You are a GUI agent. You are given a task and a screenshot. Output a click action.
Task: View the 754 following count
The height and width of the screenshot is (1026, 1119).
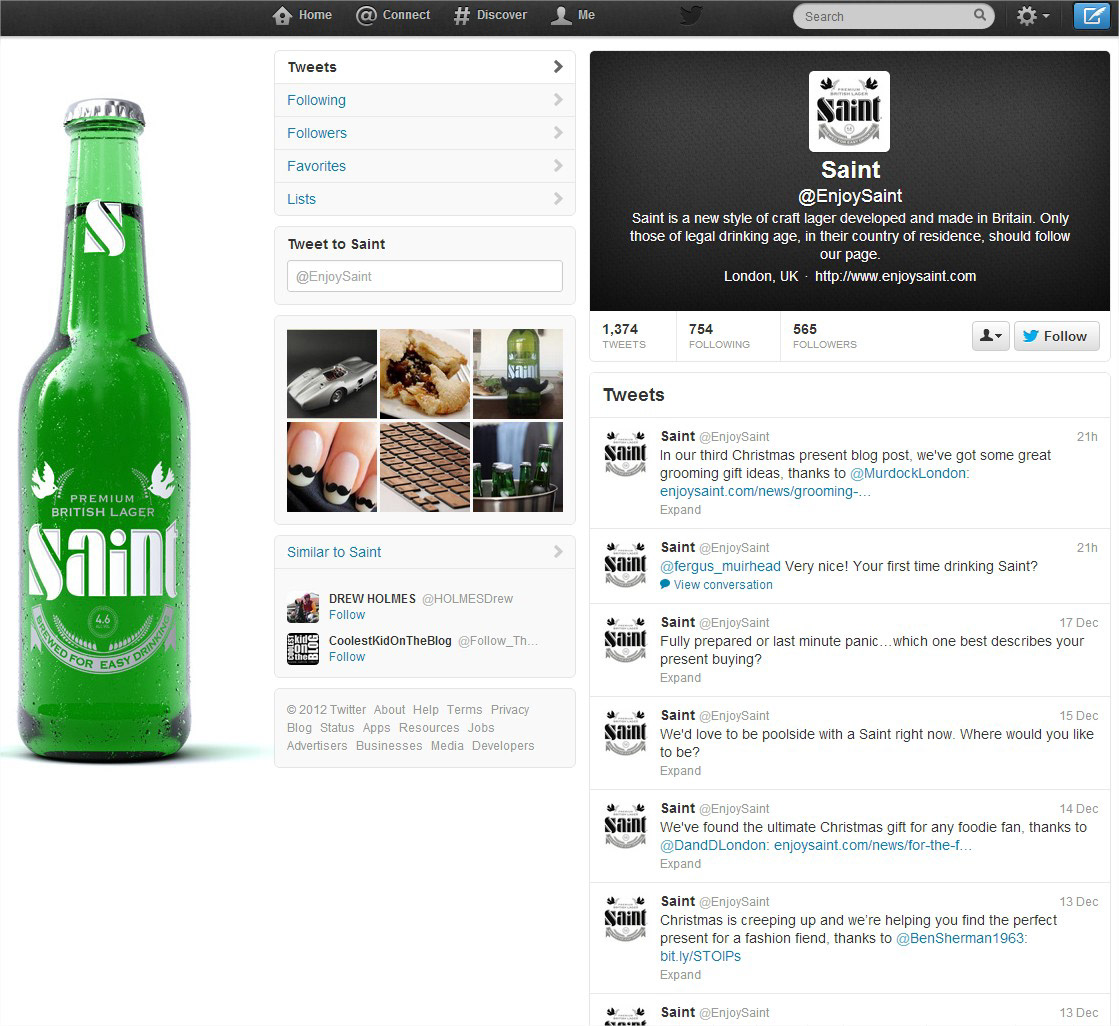719,336
